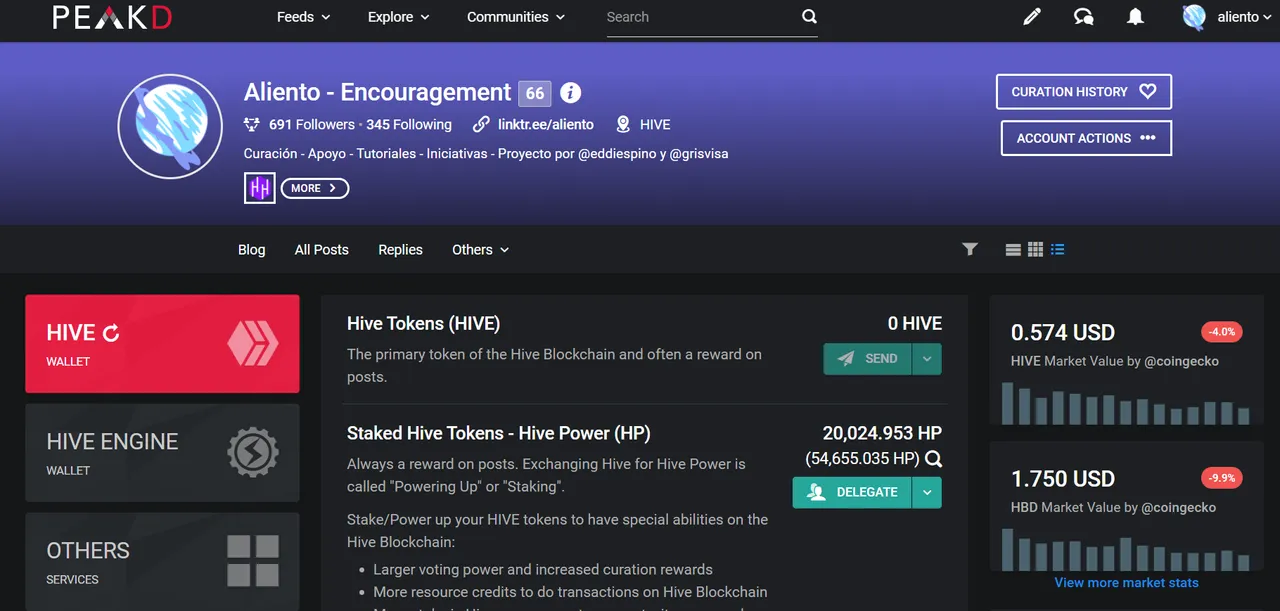Click the -4.0% change badge
The height and width of the screenshot is (611, 1280).
click(x=1222, y=332)
